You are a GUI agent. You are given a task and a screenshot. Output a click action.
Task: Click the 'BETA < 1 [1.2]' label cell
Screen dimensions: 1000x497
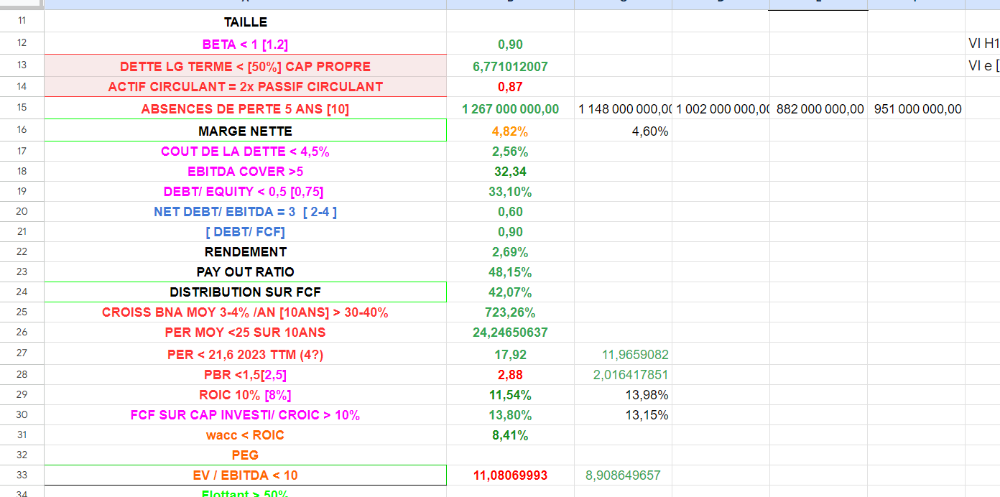pyautogui.click(x=245, y=44)
